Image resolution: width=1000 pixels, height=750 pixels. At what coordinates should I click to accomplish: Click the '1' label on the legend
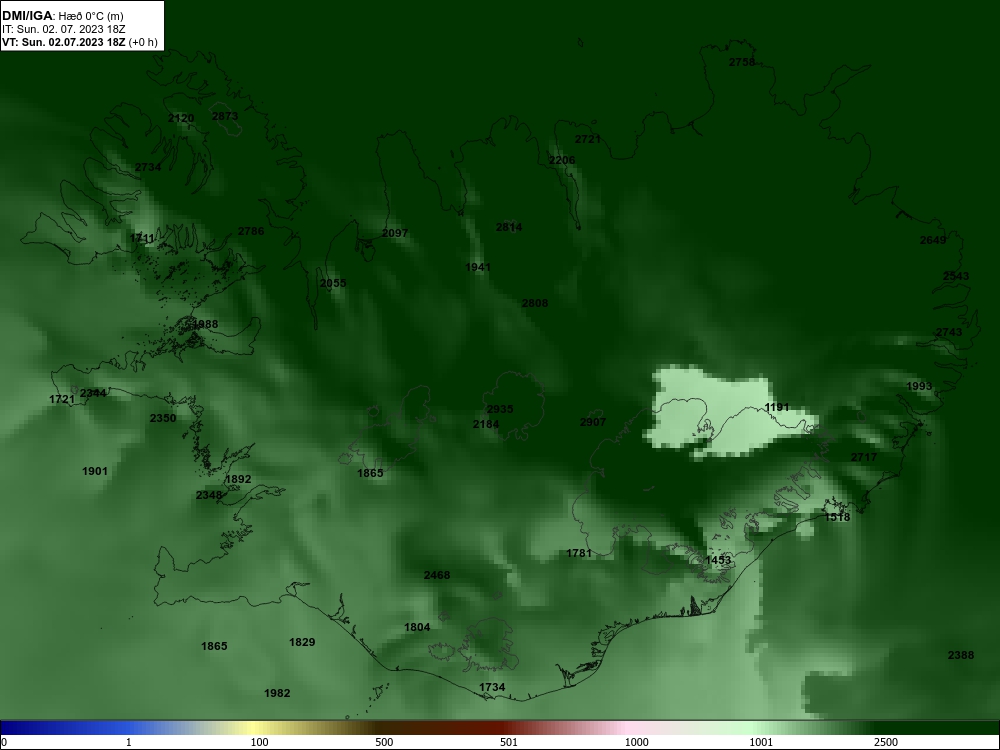click(129, 742)
